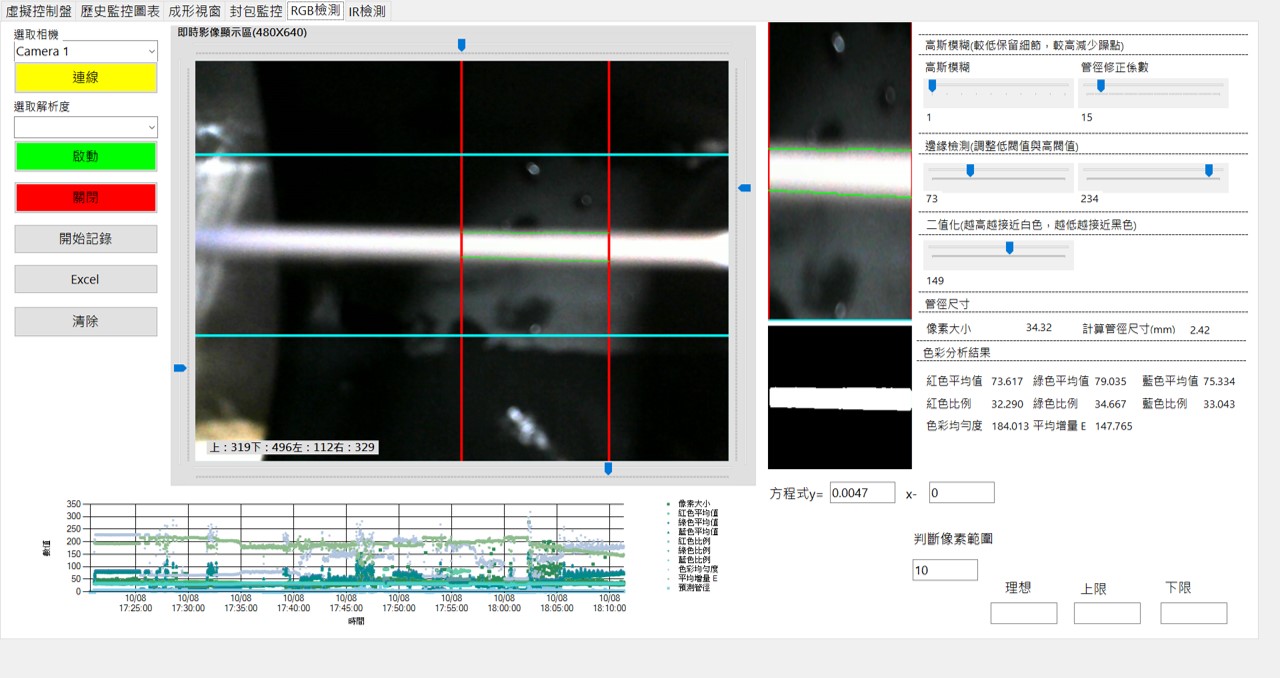Click the top crop marker above live image
This screenshot has width=1280, height=678.
pyautogui.click(x=461, y=45)
